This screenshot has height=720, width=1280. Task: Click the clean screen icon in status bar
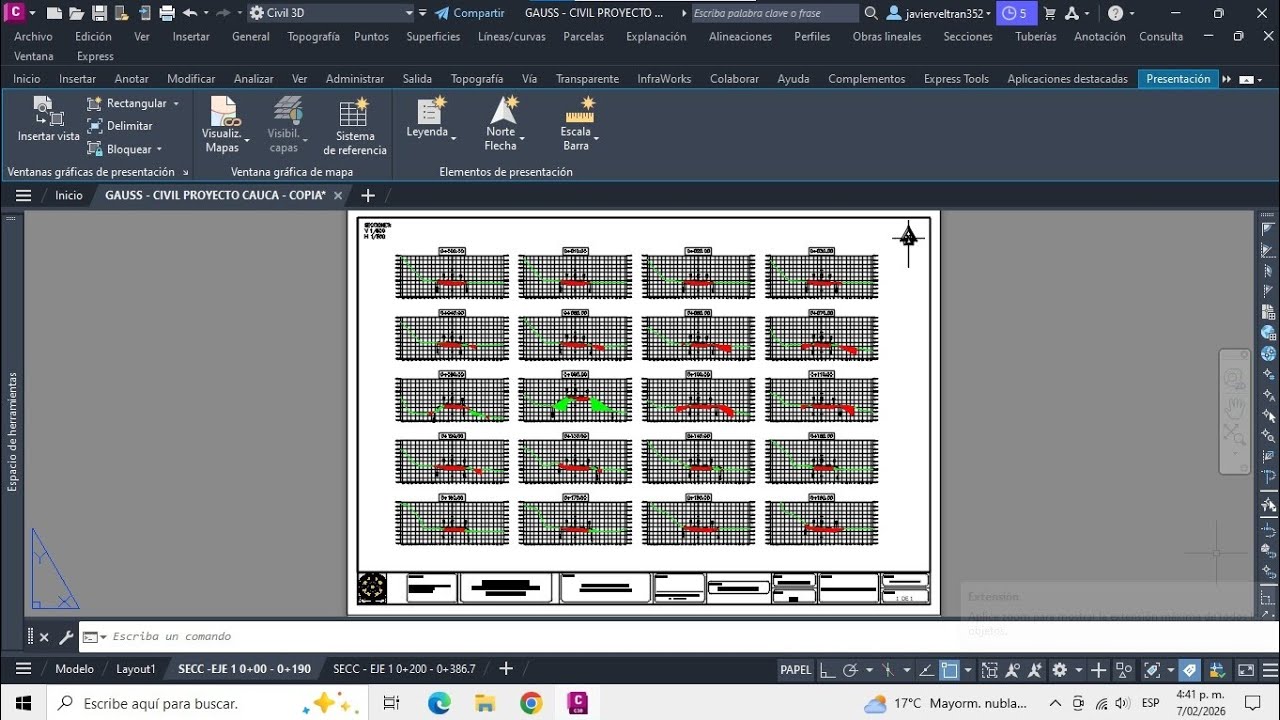[1246, 670]
